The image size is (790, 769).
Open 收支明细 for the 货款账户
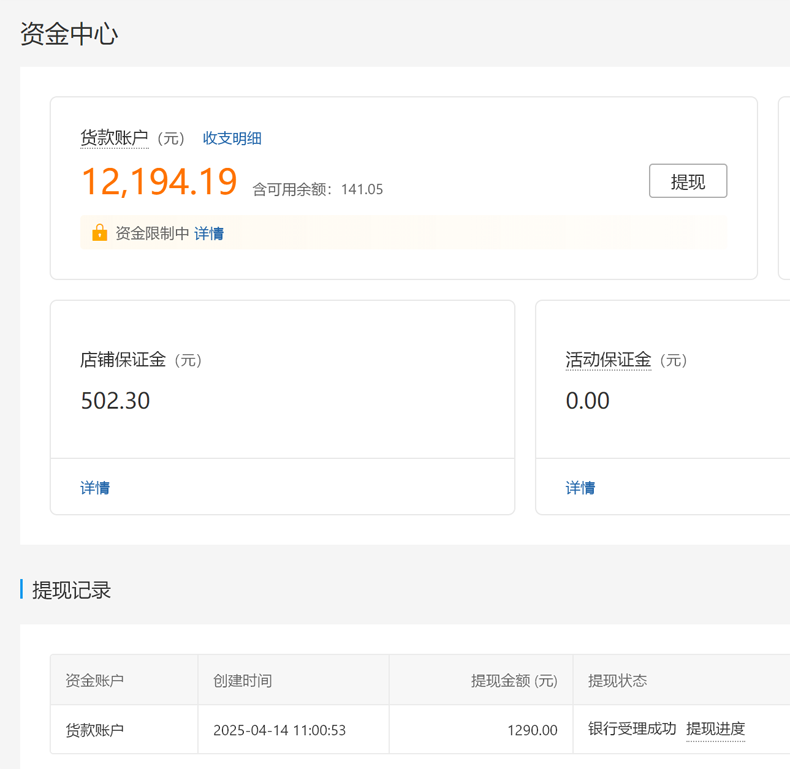[x=232, y=138]
